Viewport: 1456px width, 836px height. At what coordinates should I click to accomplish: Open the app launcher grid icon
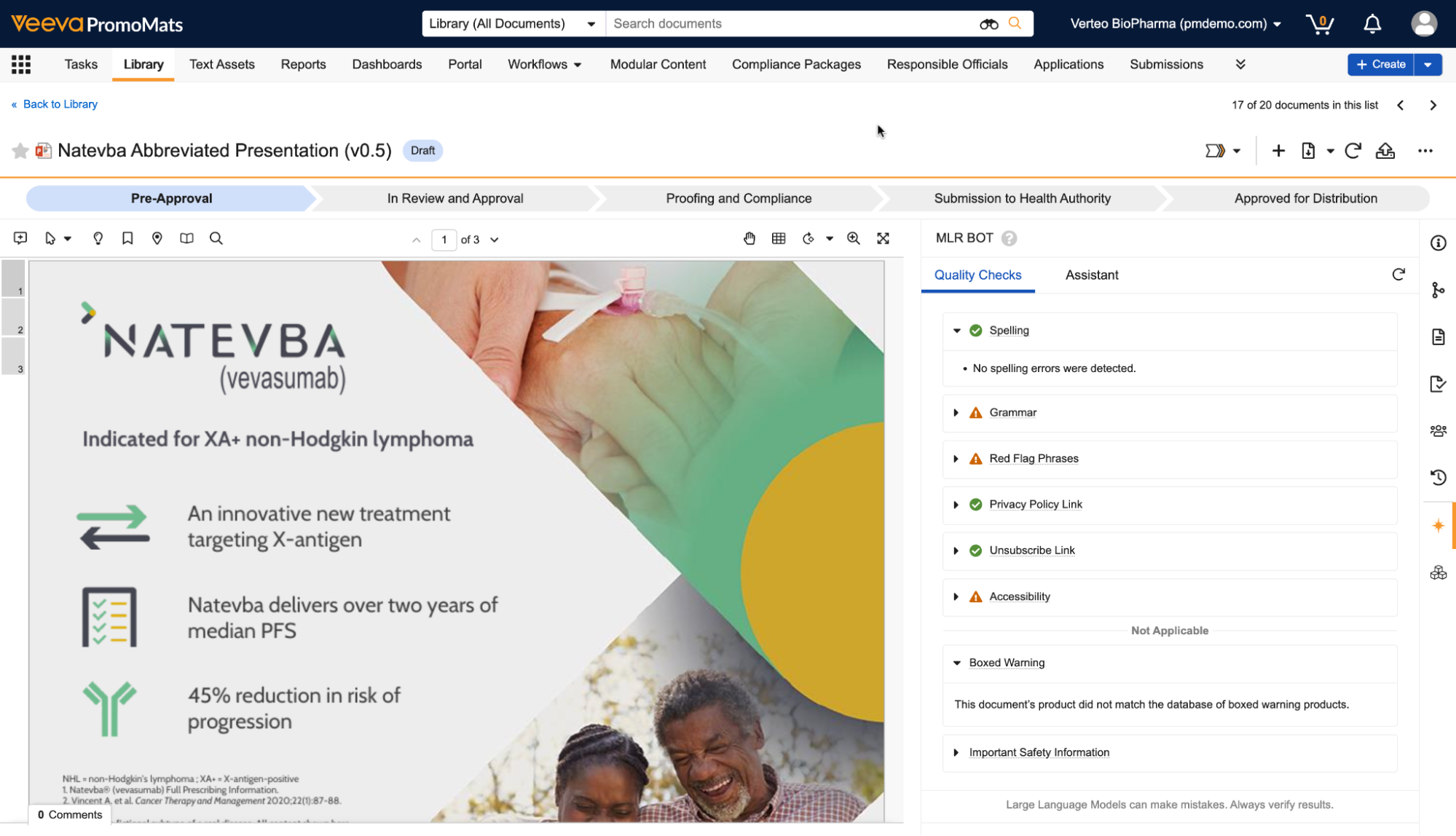tap(21, 65)
